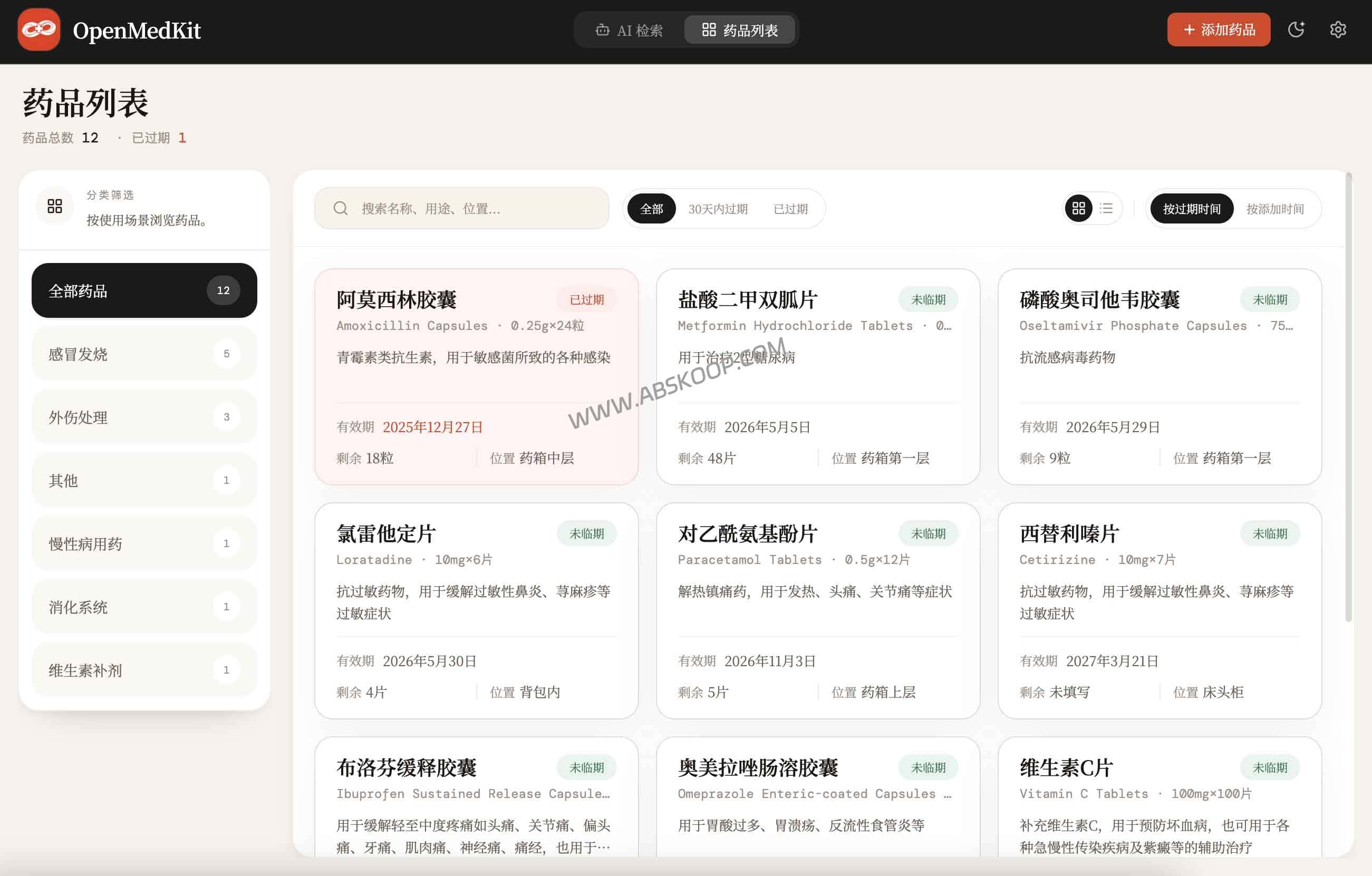Screen dimensions: 1372x876
Task: Select the grid view icon
Action: 1079,209
